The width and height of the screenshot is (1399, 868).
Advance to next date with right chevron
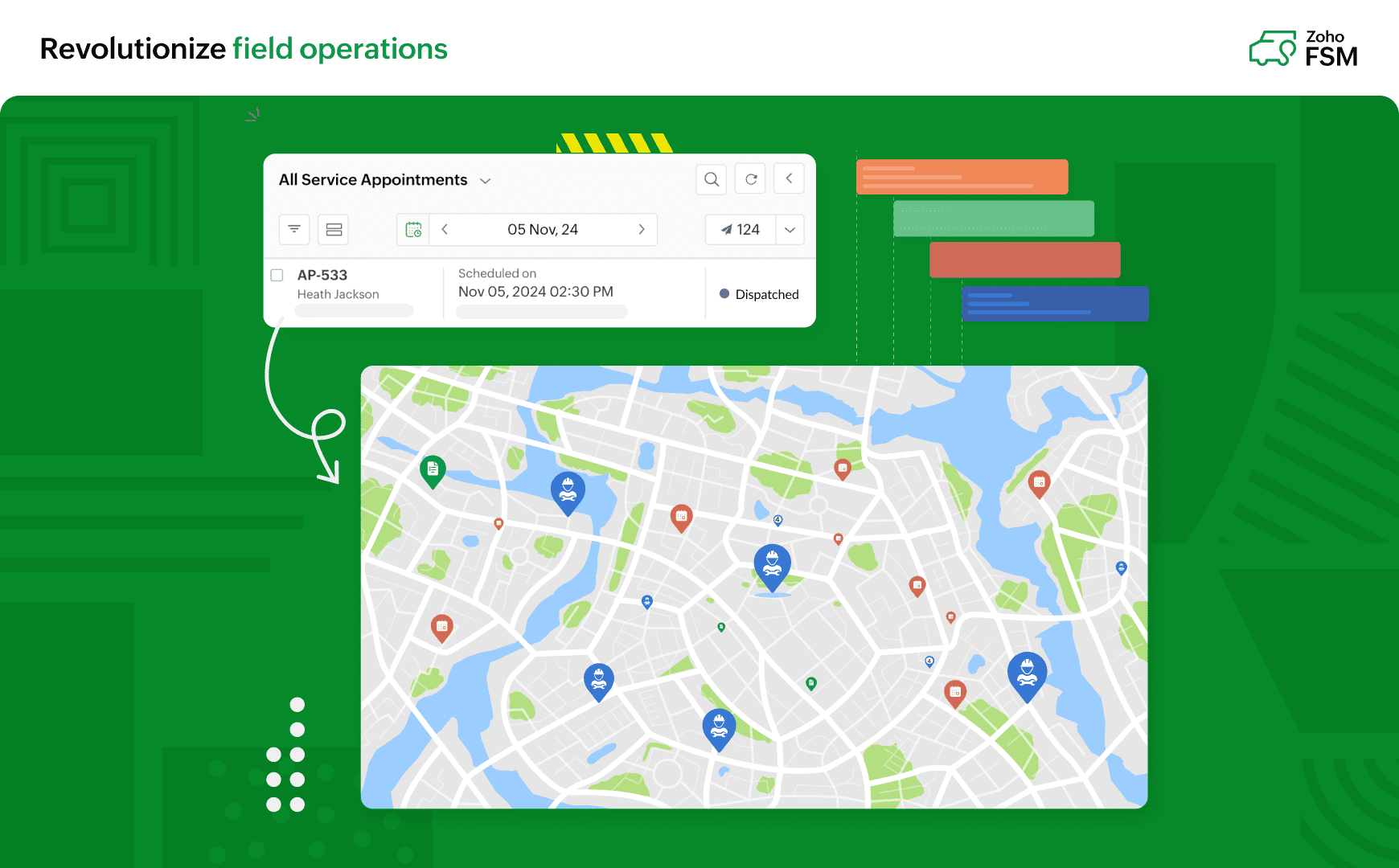click(x=642, y=229)
